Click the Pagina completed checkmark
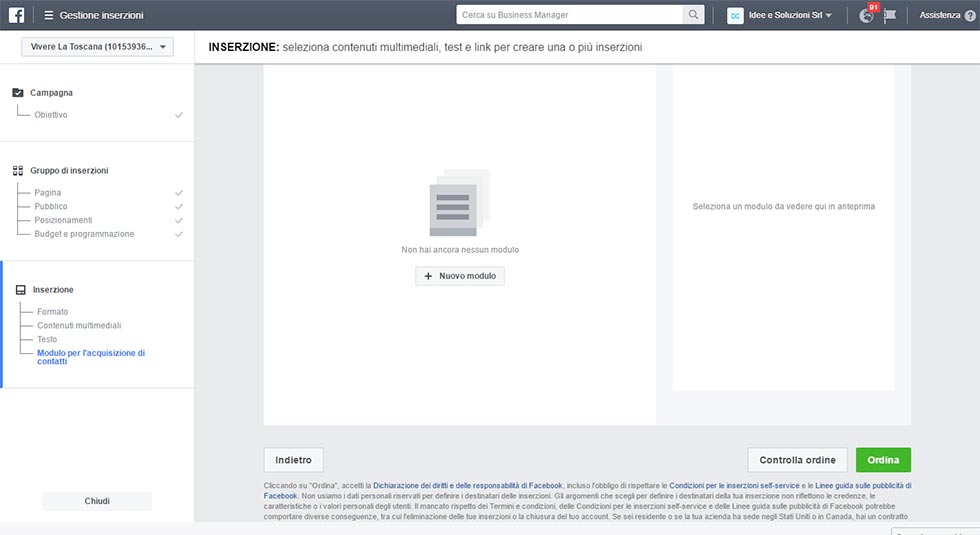The image size is (980, 535). click(x=179, y=193)
